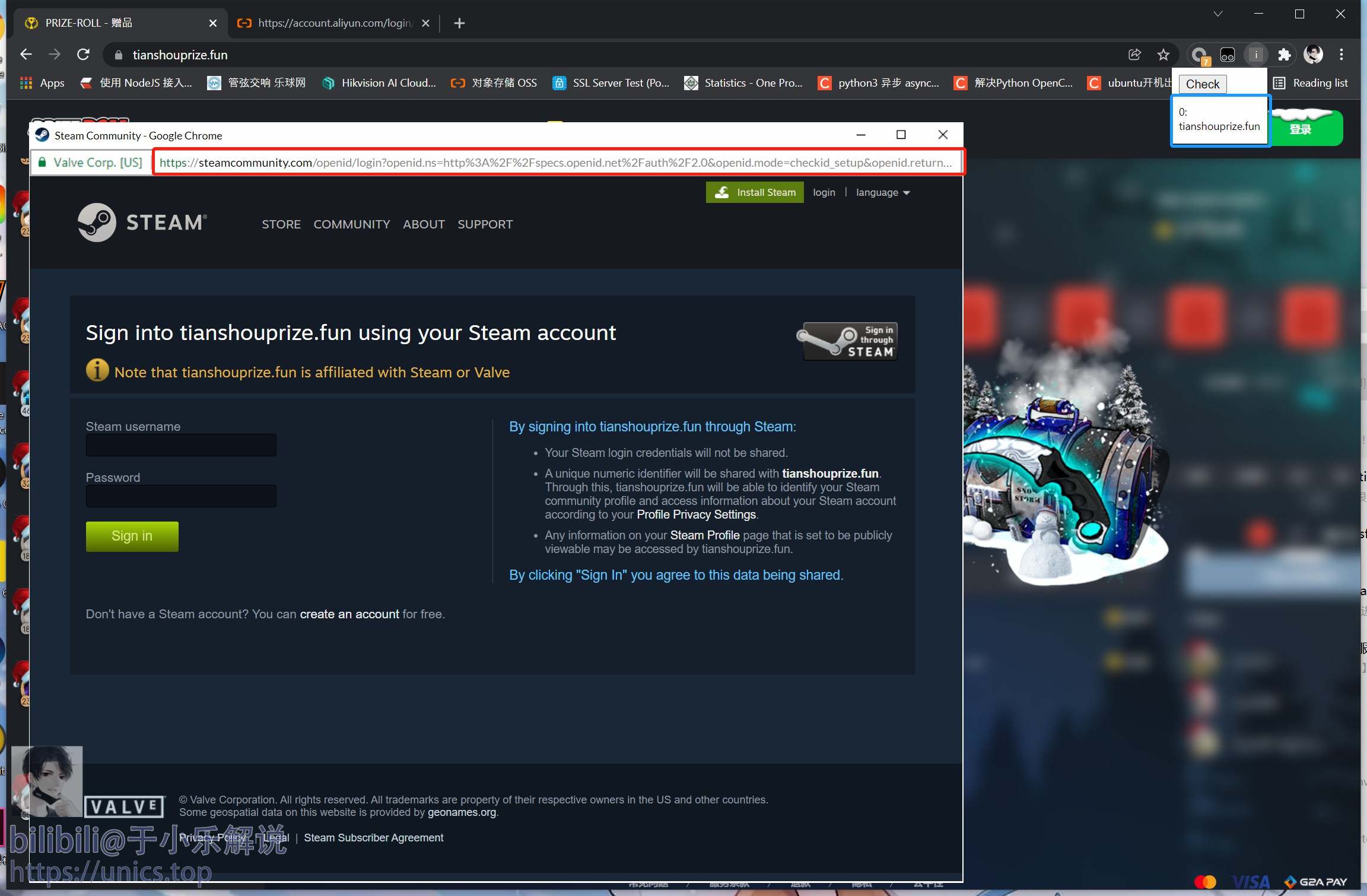Click the Check button in toolbar popup
This screenshot has width=1367, height=896.
[1201, 84]
